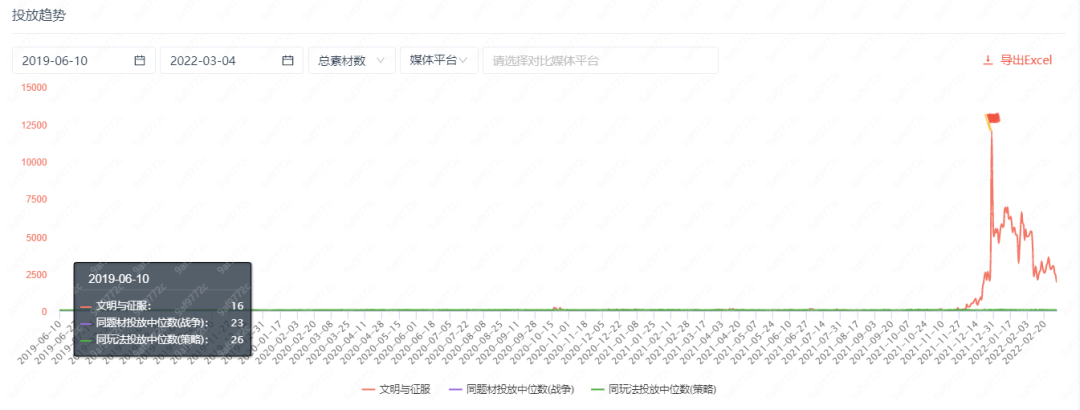Edit the end date 2022-03-04 text

tap(203, 60)
